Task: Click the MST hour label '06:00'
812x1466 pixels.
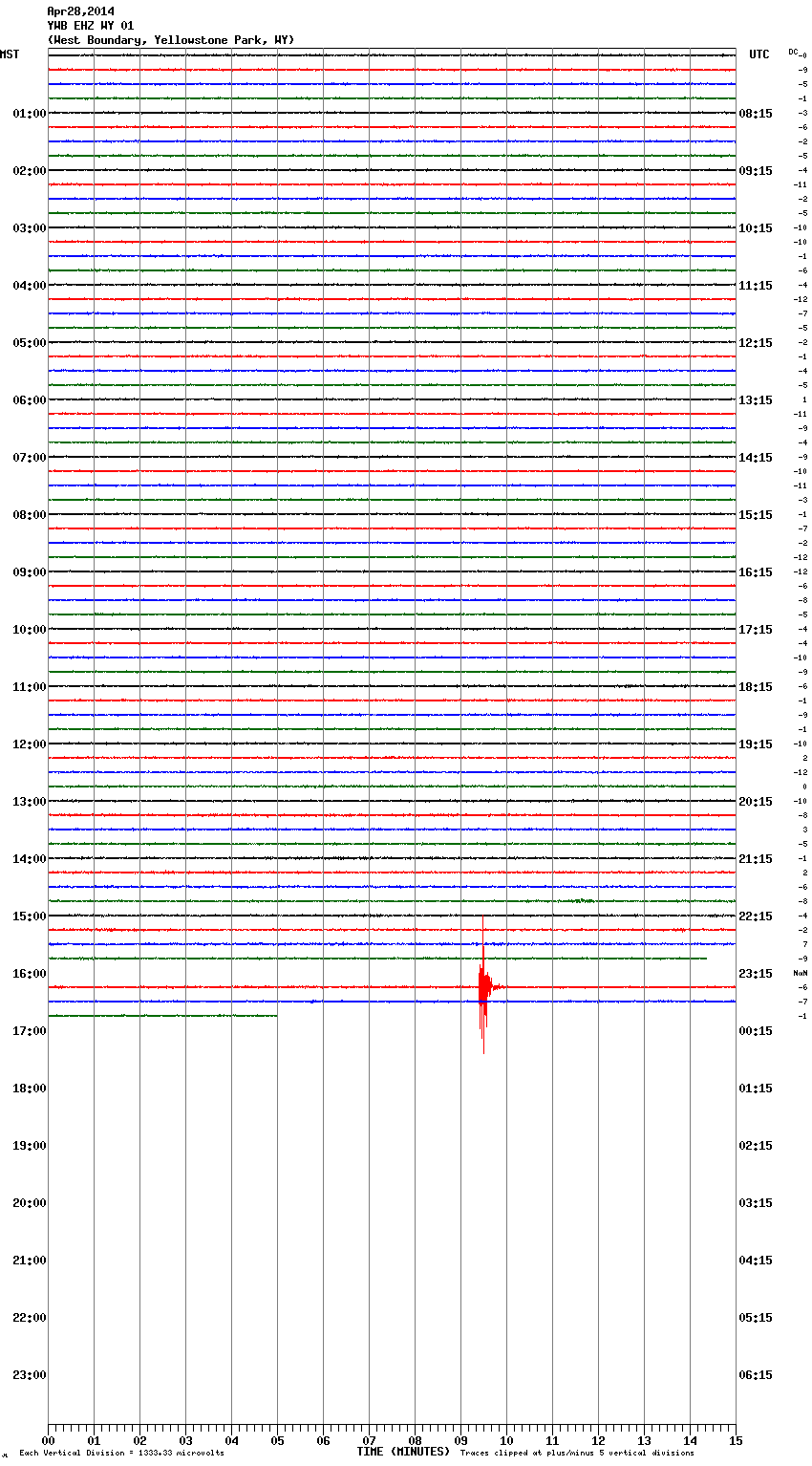Action: coord(30,400)
